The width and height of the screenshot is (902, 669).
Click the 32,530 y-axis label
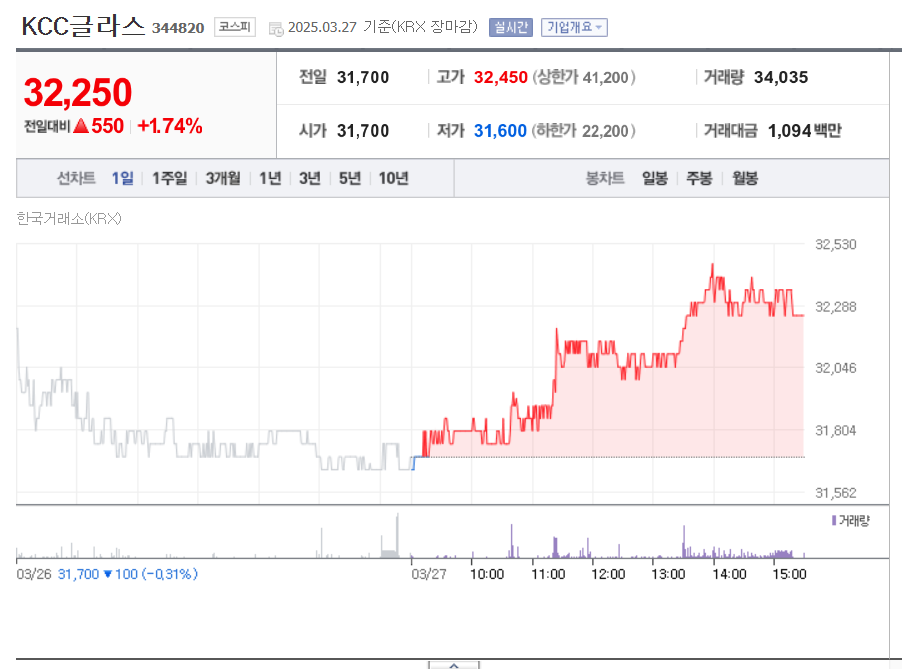point(835,244)
